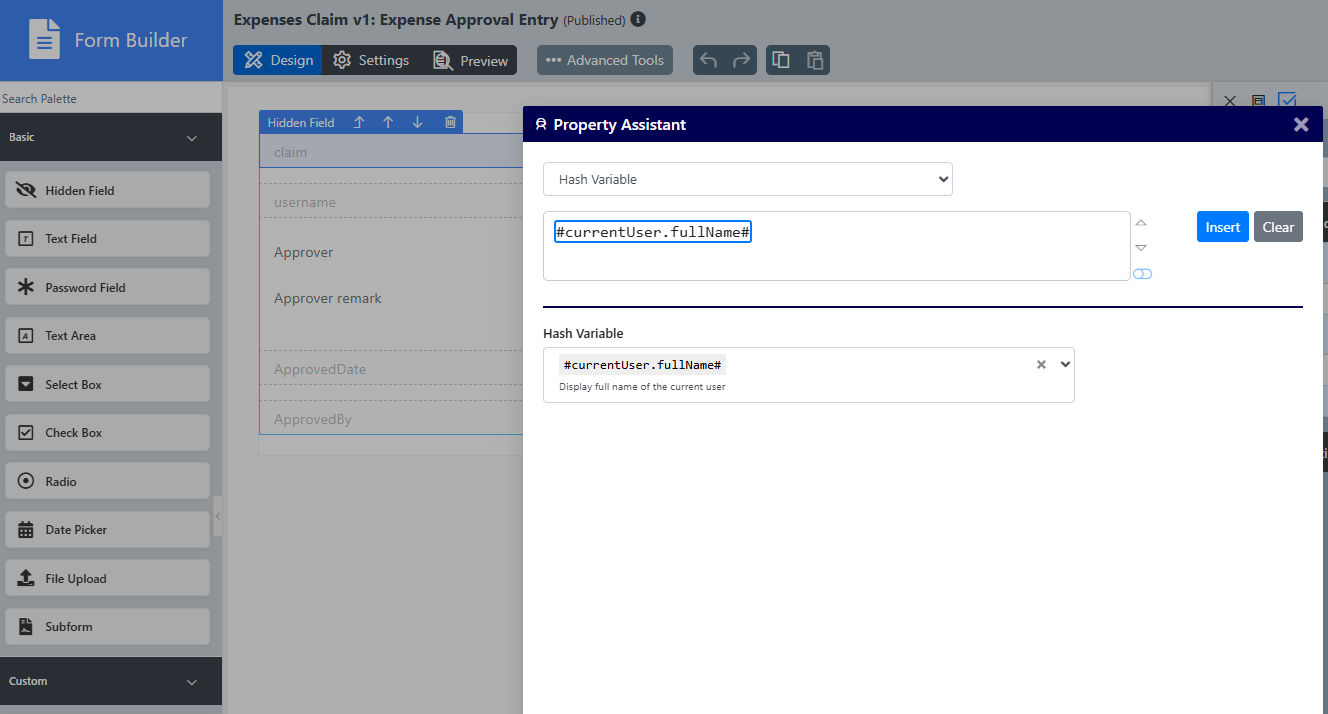Open Advanced Tools

click(x=605, y=60)
